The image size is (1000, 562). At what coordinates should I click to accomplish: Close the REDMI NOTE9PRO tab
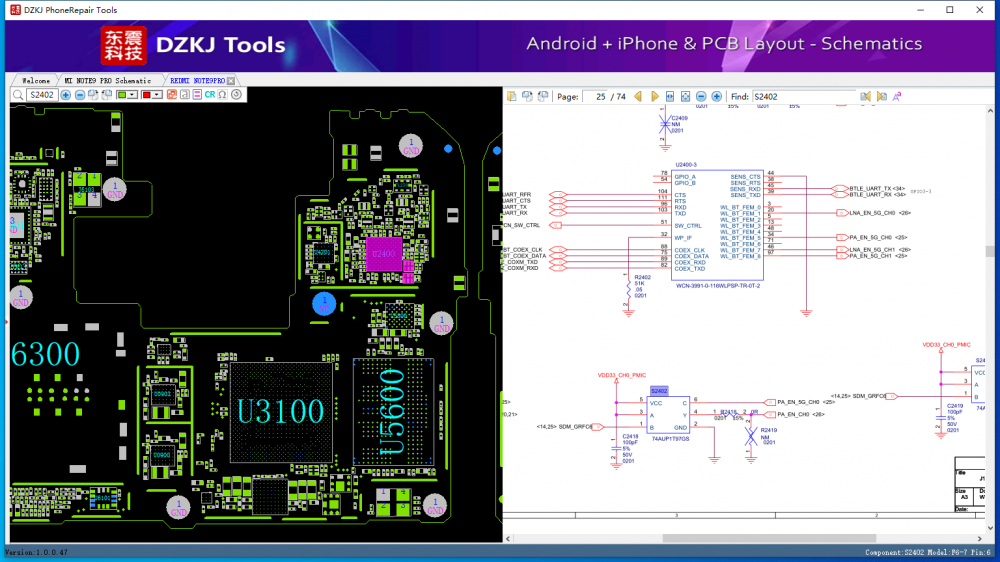pyautogui.click(x=231, y=80)
